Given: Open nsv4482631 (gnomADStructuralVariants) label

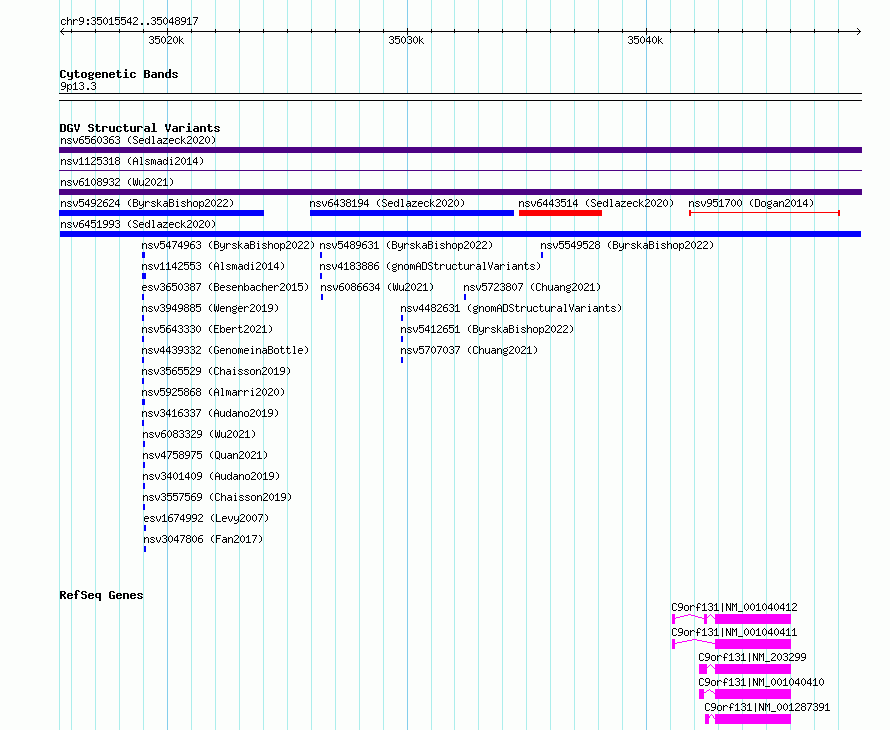Looking at the screenshot, I should tap(511, 308).
